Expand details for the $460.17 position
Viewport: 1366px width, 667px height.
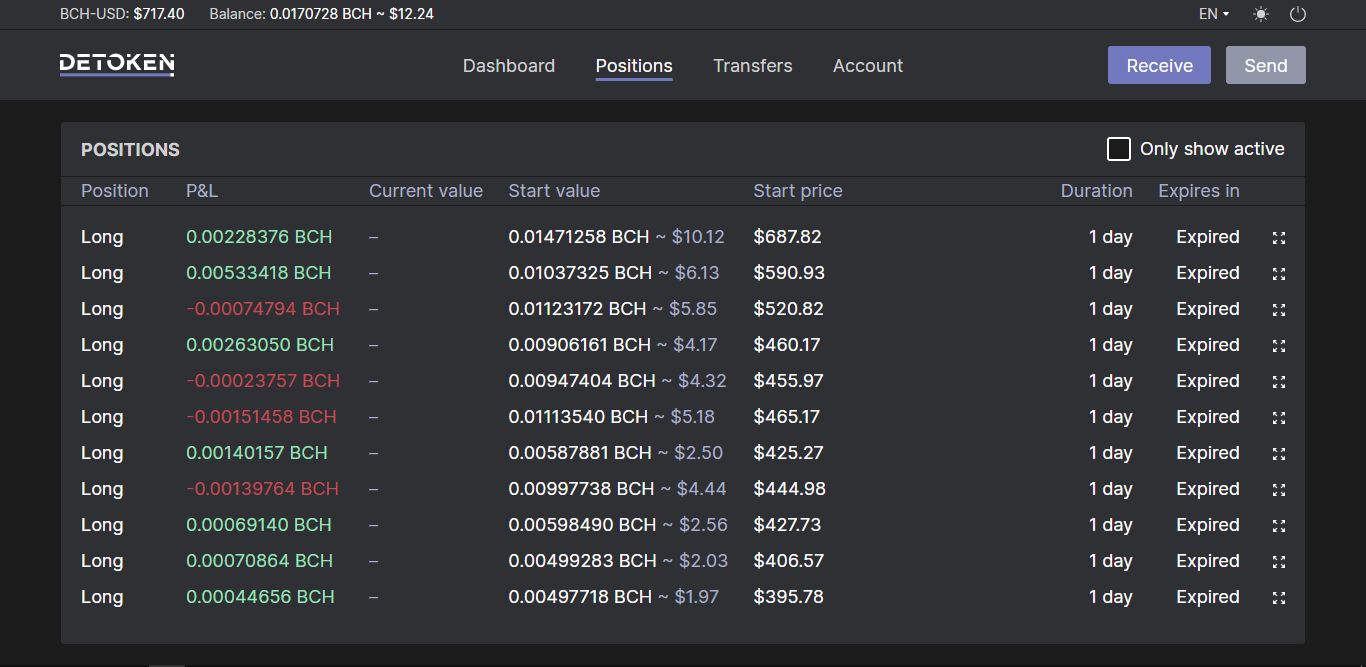1278,346
